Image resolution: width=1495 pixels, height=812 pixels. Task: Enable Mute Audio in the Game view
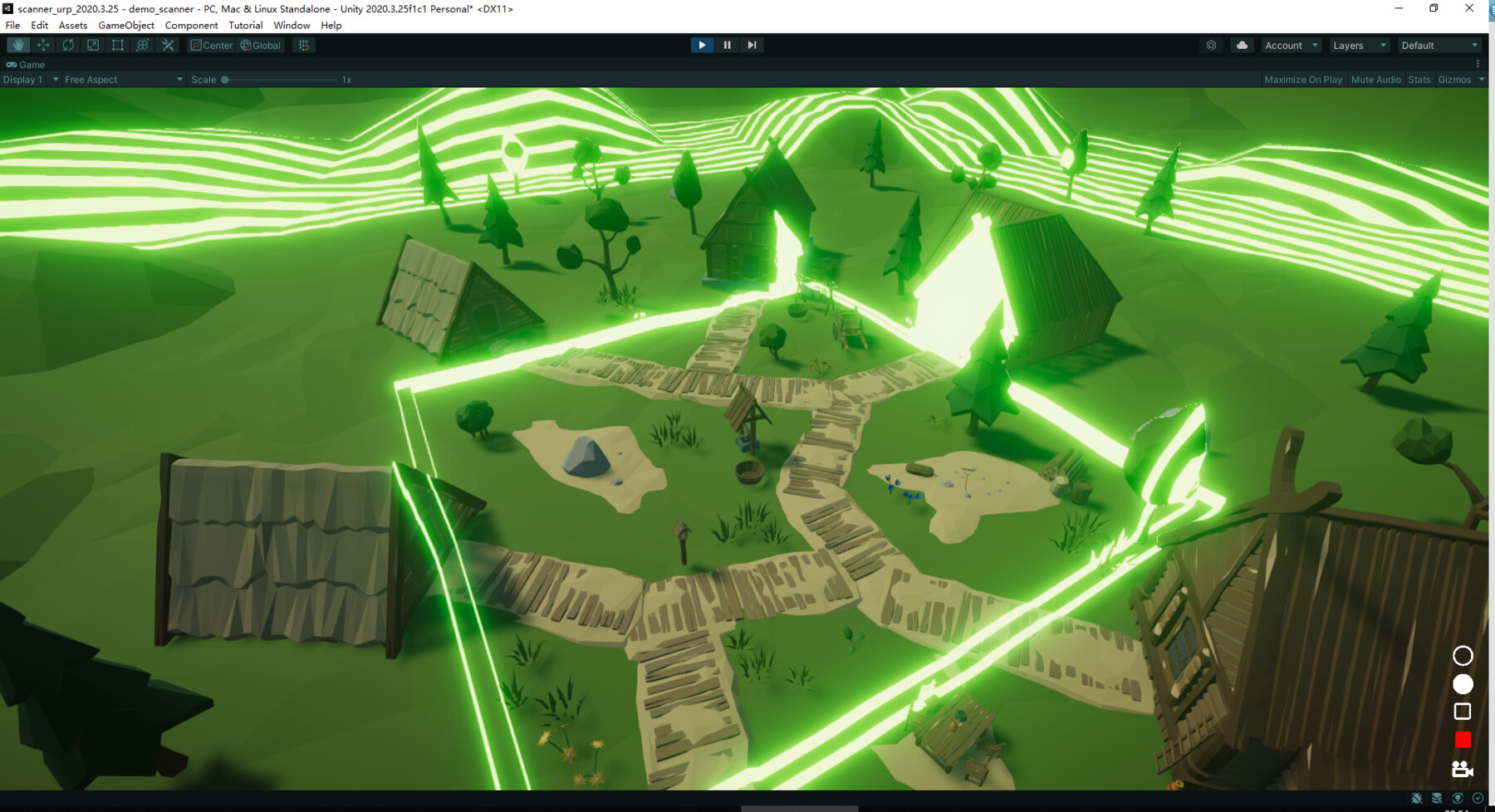coord(1375,79)
